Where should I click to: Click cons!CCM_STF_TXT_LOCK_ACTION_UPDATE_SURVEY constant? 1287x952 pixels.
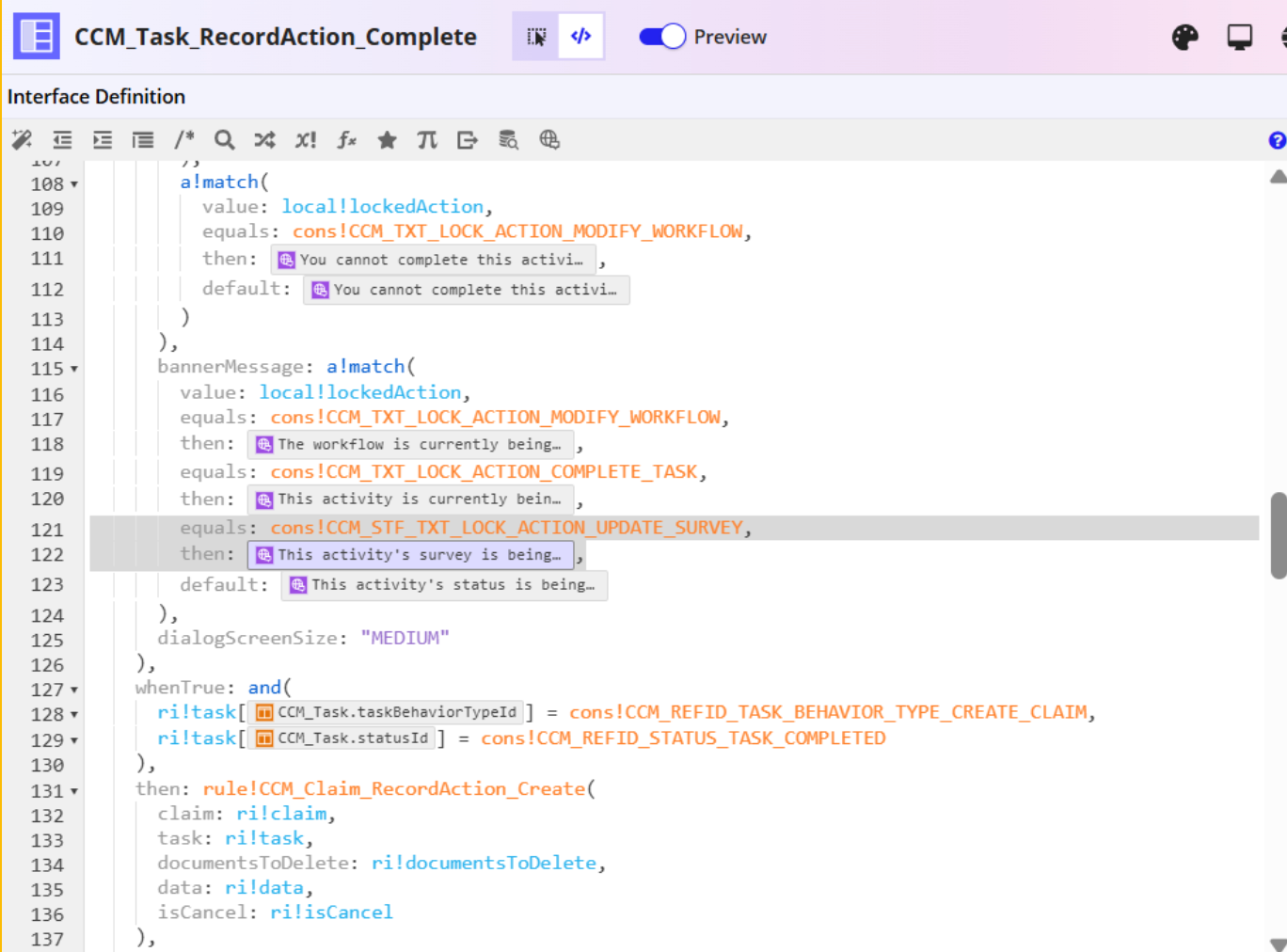507,528
